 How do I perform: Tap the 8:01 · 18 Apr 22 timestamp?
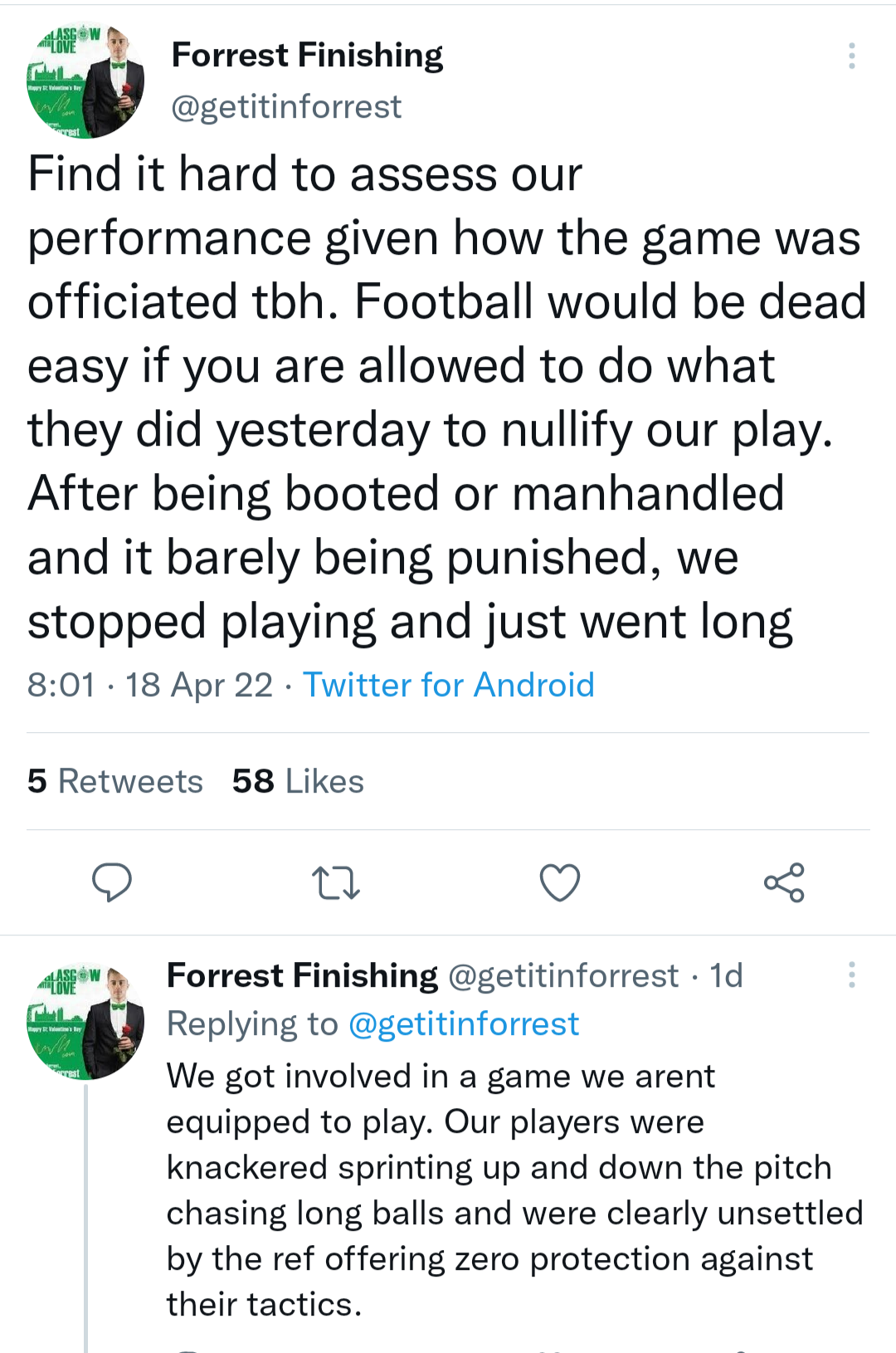pyautogui.click(x=150, y=686)
